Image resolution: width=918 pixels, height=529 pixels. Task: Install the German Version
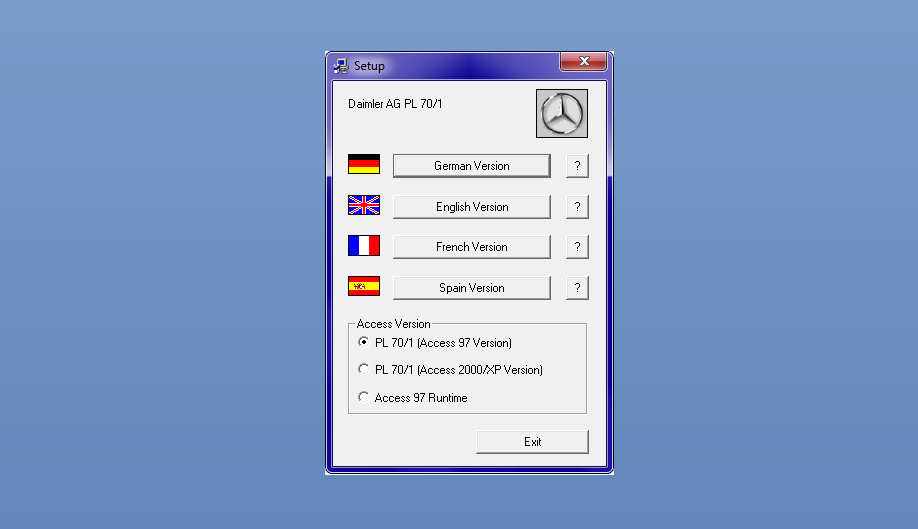click(471, 166)
